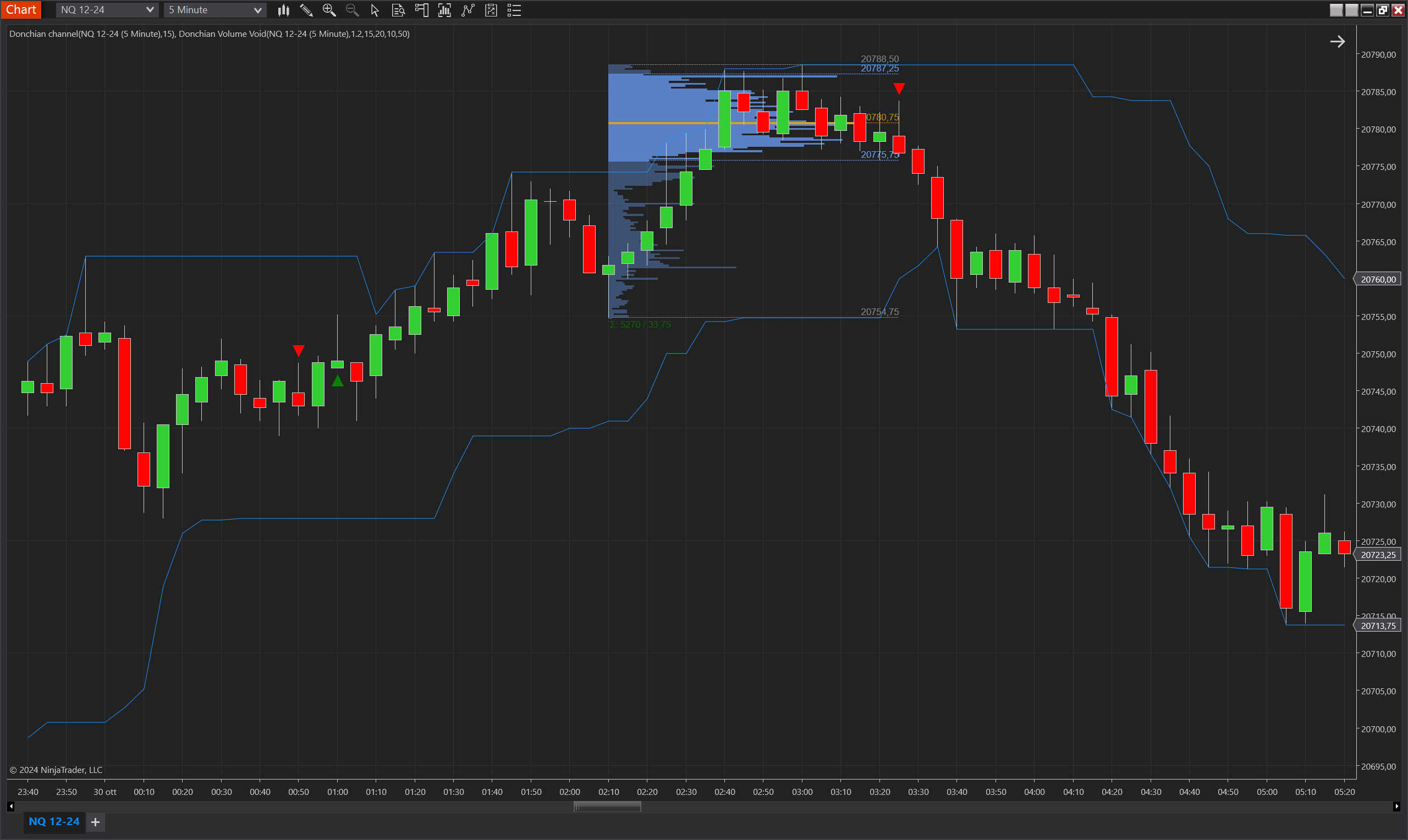This screenshot has height=840, width=1408.
Task: Click the 20695,00 price axis label
Action: click(1378, 766)
